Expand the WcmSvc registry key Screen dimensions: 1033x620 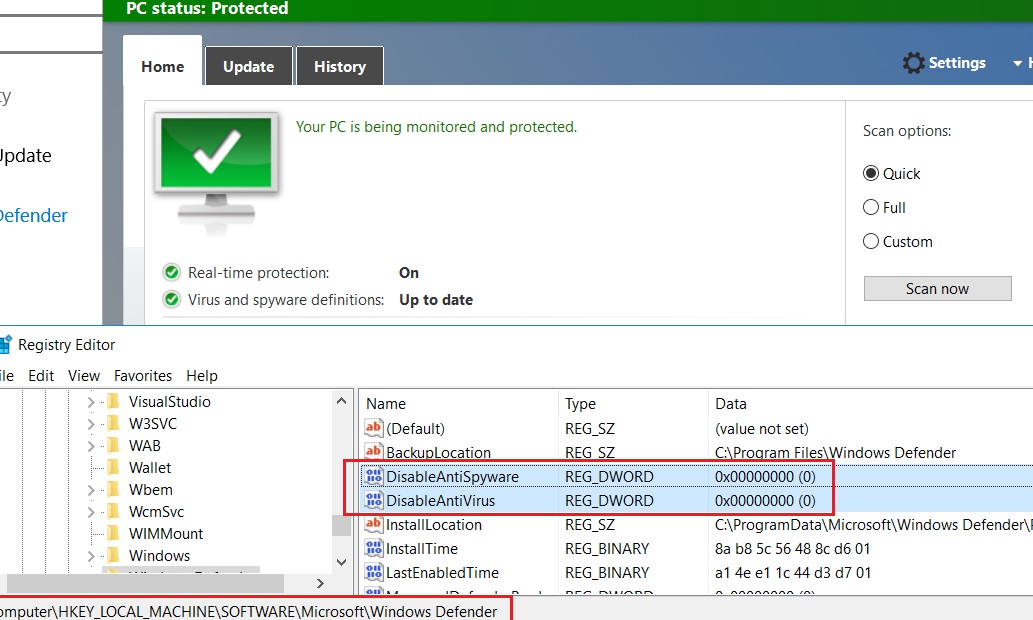(91, 512)
